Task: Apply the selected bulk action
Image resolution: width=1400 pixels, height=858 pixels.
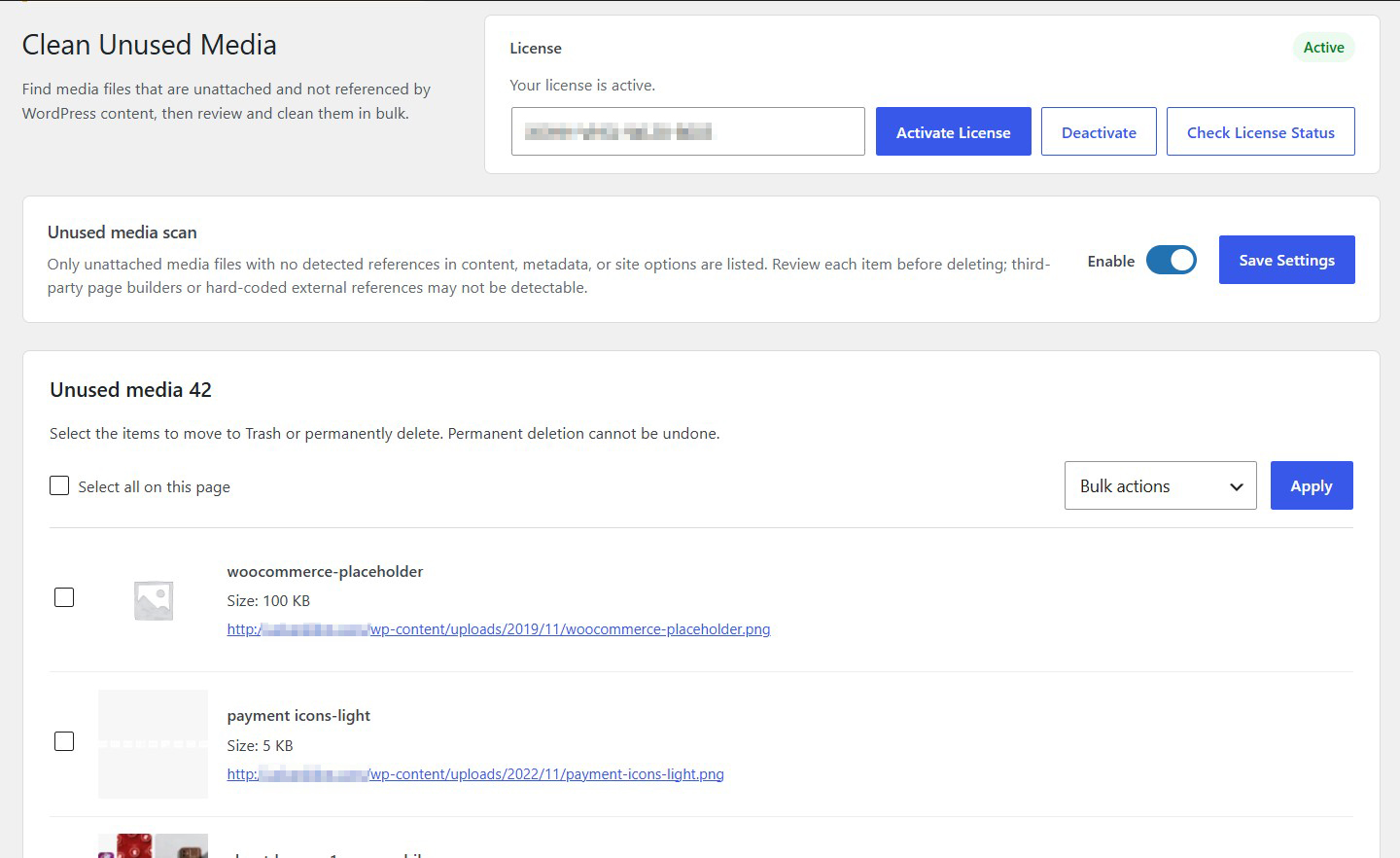Action: pos(1312,485)
